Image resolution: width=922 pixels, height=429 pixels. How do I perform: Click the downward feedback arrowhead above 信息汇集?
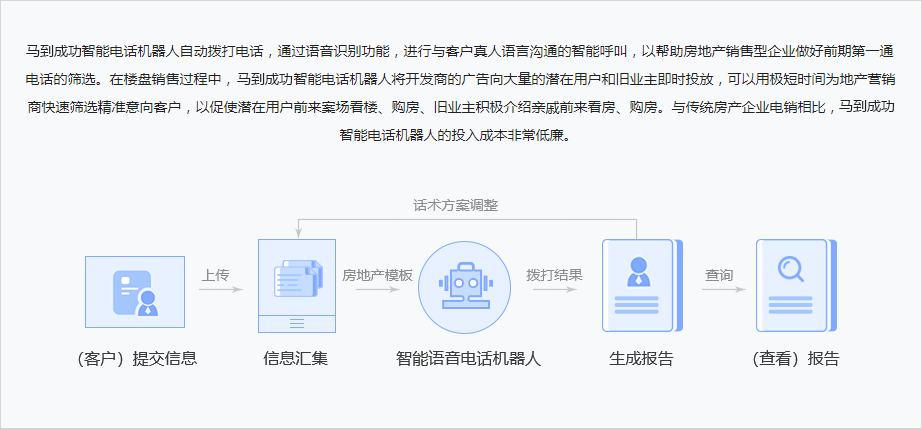point(297,234)
